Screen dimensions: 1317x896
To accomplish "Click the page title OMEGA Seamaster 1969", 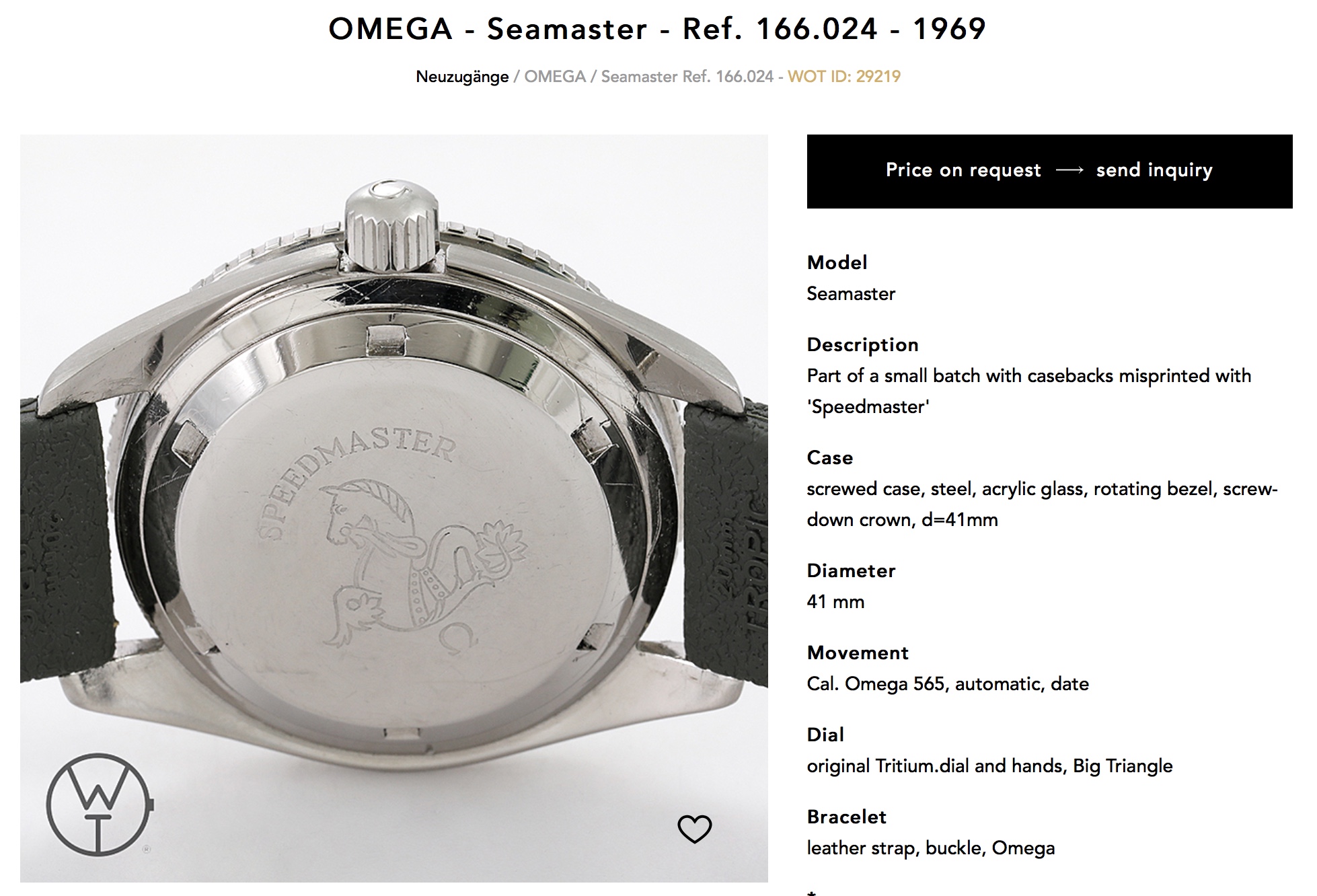I will [657, 29].
